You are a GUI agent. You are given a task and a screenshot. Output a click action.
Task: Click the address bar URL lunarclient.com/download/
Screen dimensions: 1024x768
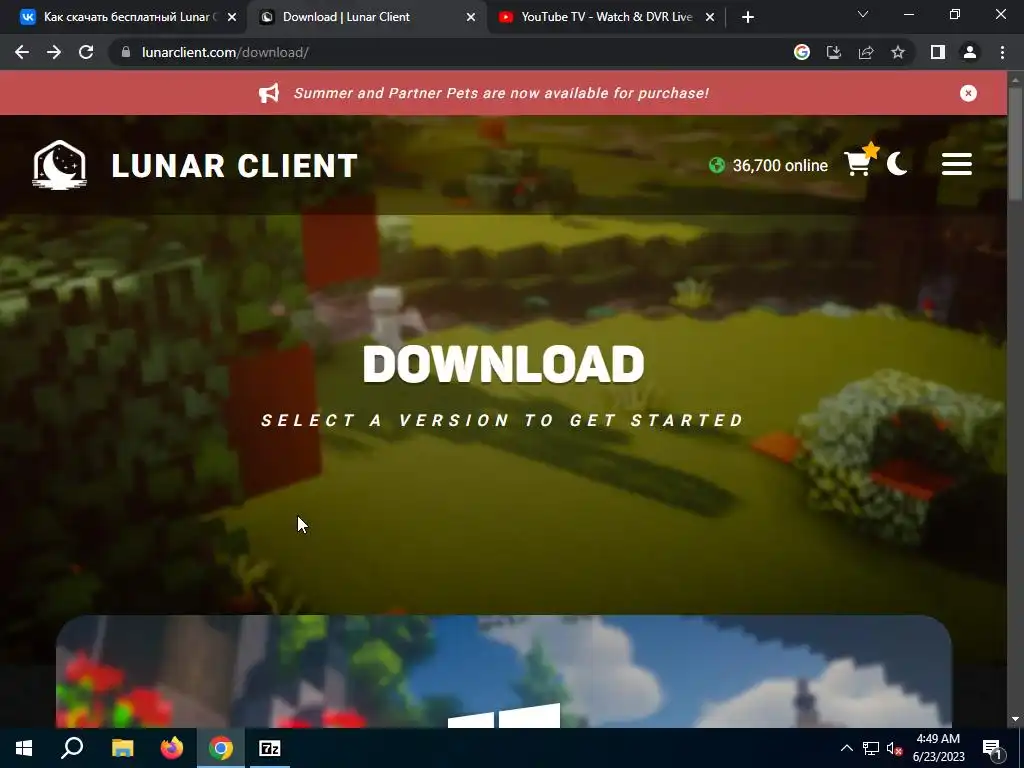[225, 52]
